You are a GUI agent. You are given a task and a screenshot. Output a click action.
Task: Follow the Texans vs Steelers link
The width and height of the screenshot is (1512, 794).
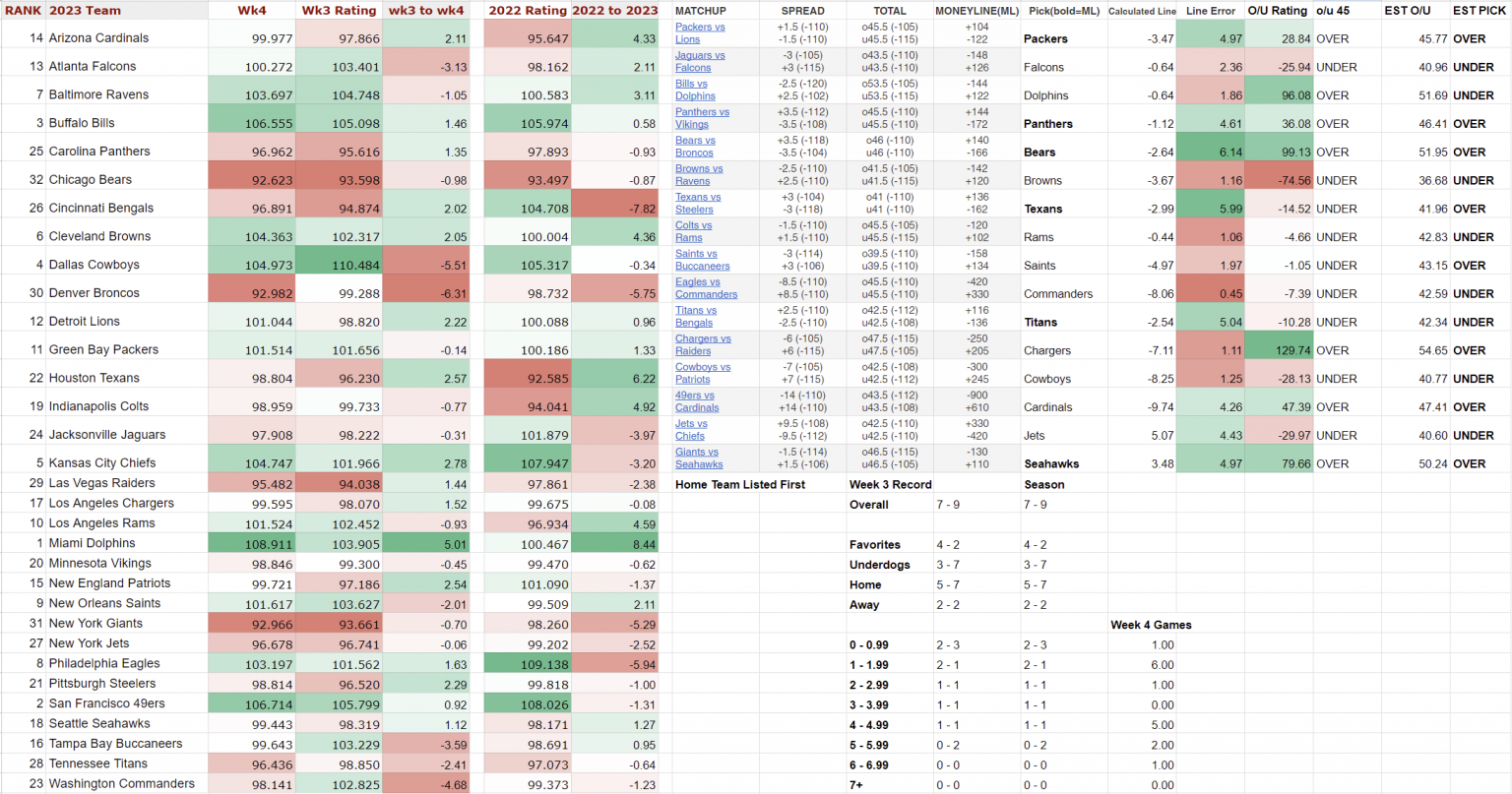tap(698, 204)
